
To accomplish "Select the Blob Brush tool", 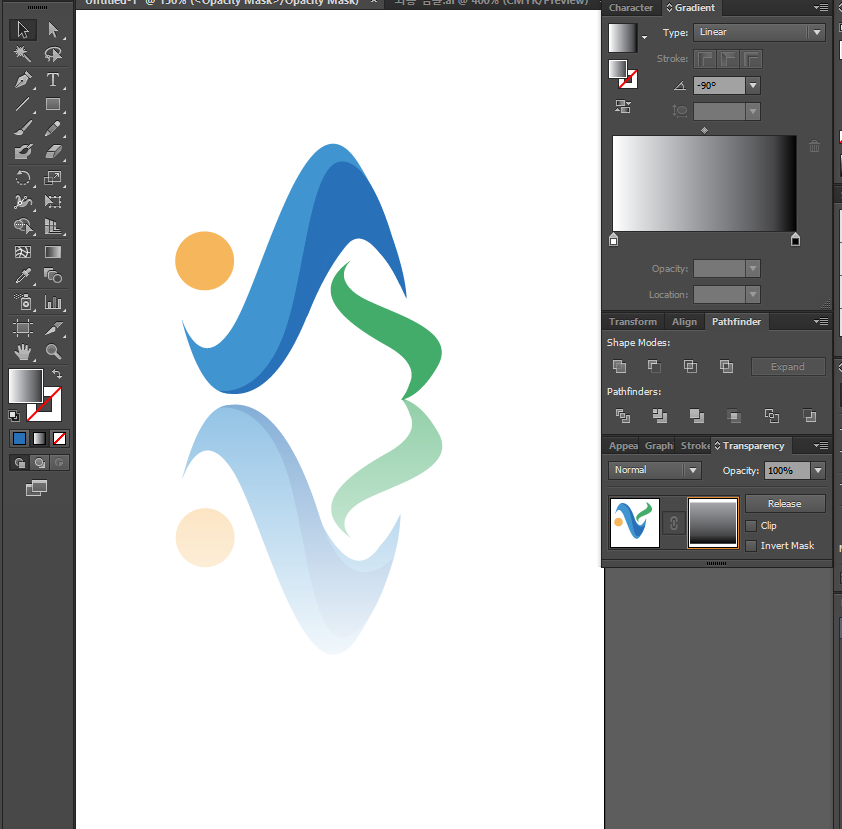I will pos(23,152).
